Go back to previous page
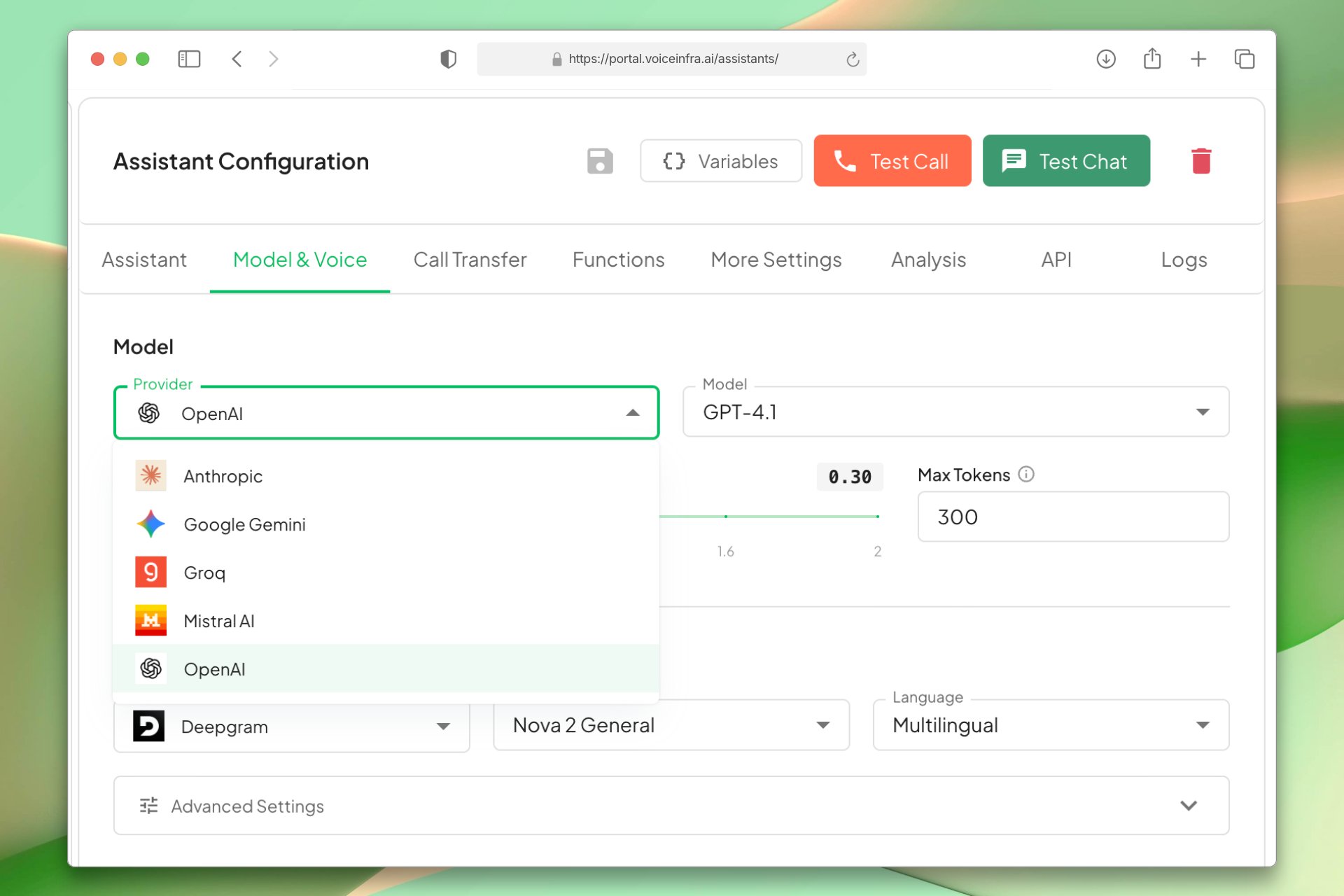1344x896 pixels. (x=237, y=59)
